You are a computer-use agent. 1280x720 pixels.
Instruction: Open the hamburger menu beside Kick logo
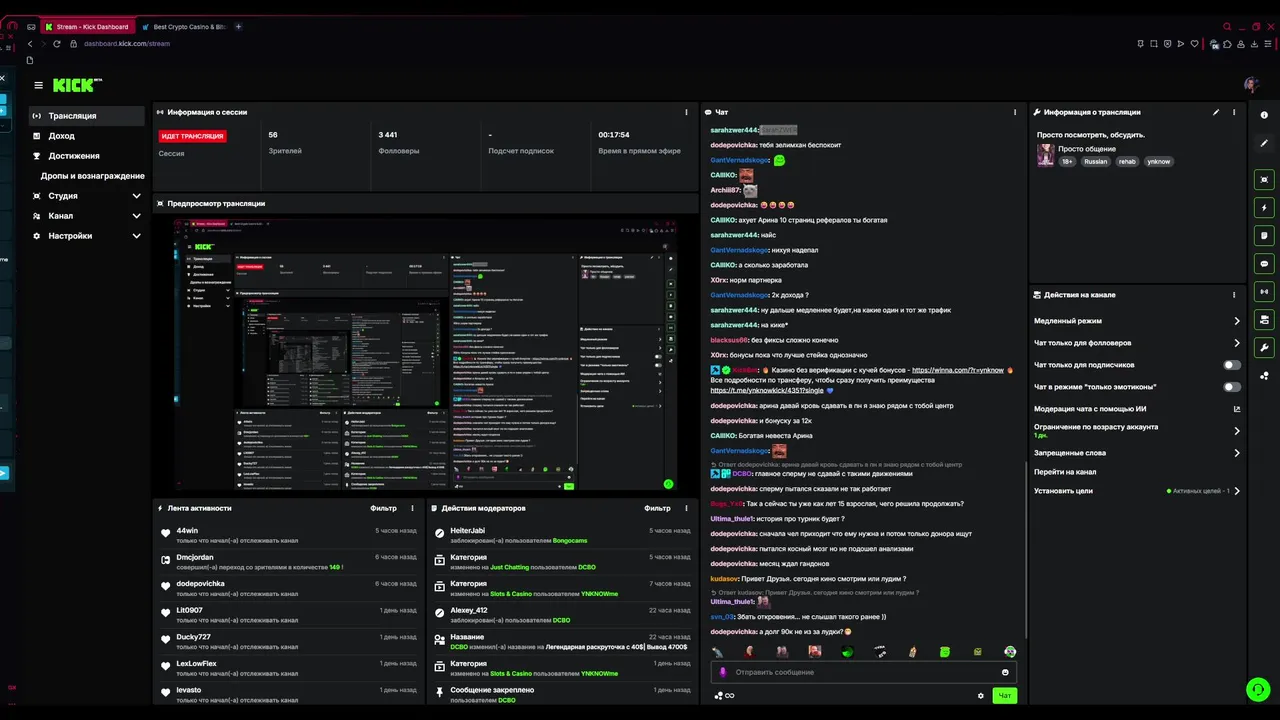[x=38, y=85]
